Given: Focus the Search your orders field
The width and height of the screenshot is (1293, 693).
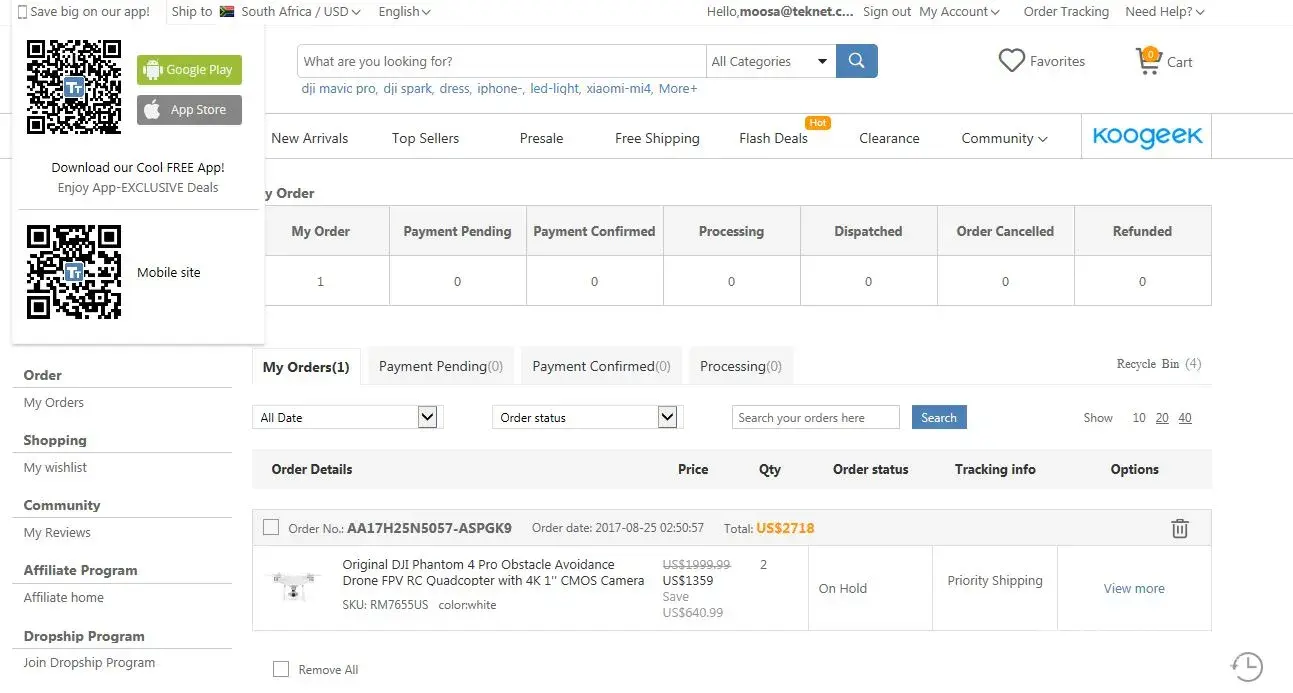Looking at the screenshot, I should click(x=815, y=418).
